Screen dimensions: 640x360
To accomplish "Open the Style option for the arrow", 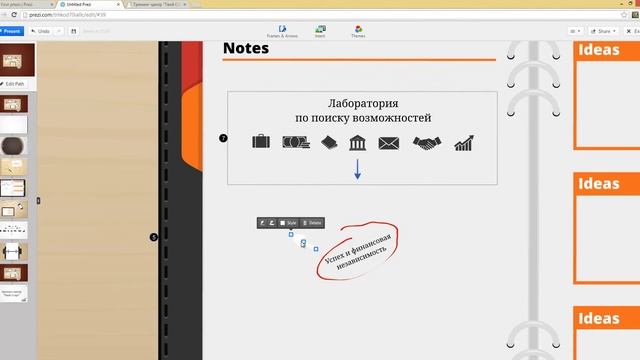I will tap(288, 223).
